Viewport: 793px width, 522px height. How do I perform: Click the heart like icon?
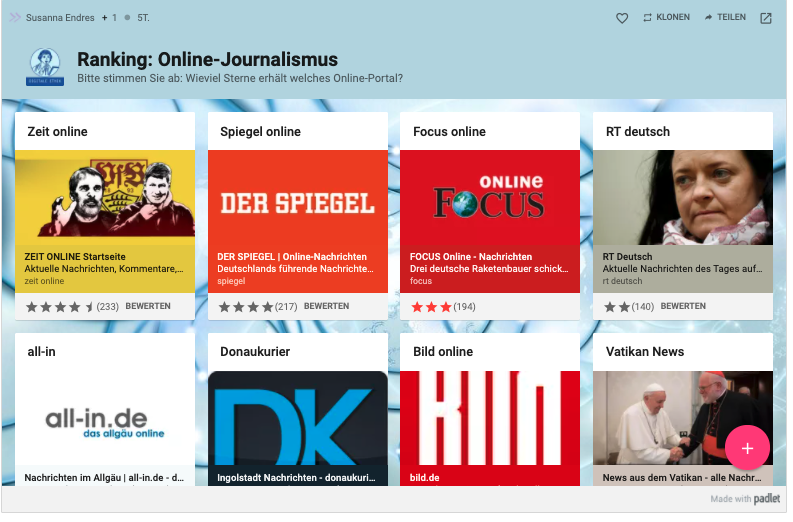(x=622, y=18)
